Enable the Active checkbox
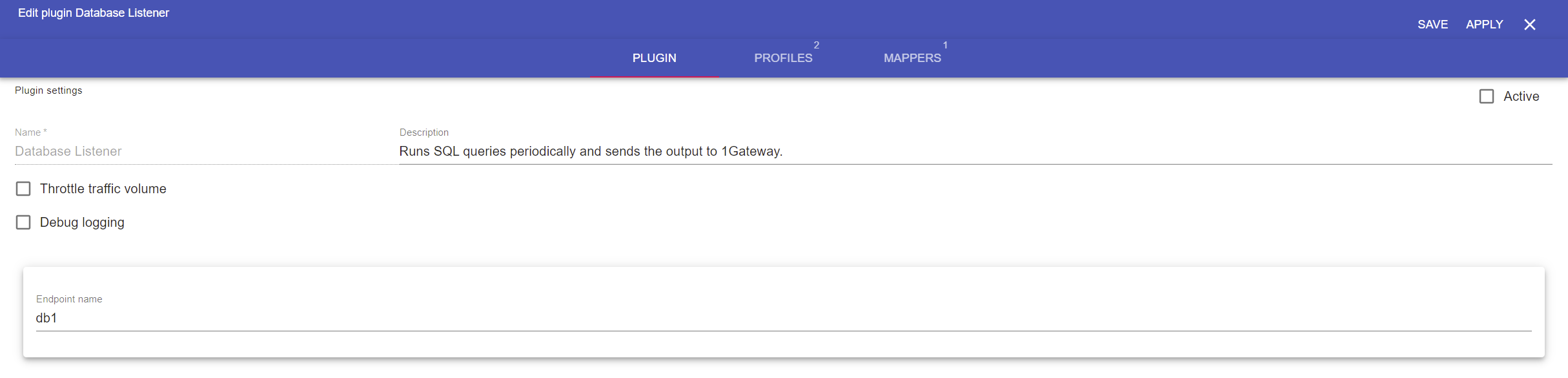 coord(1487,96)
